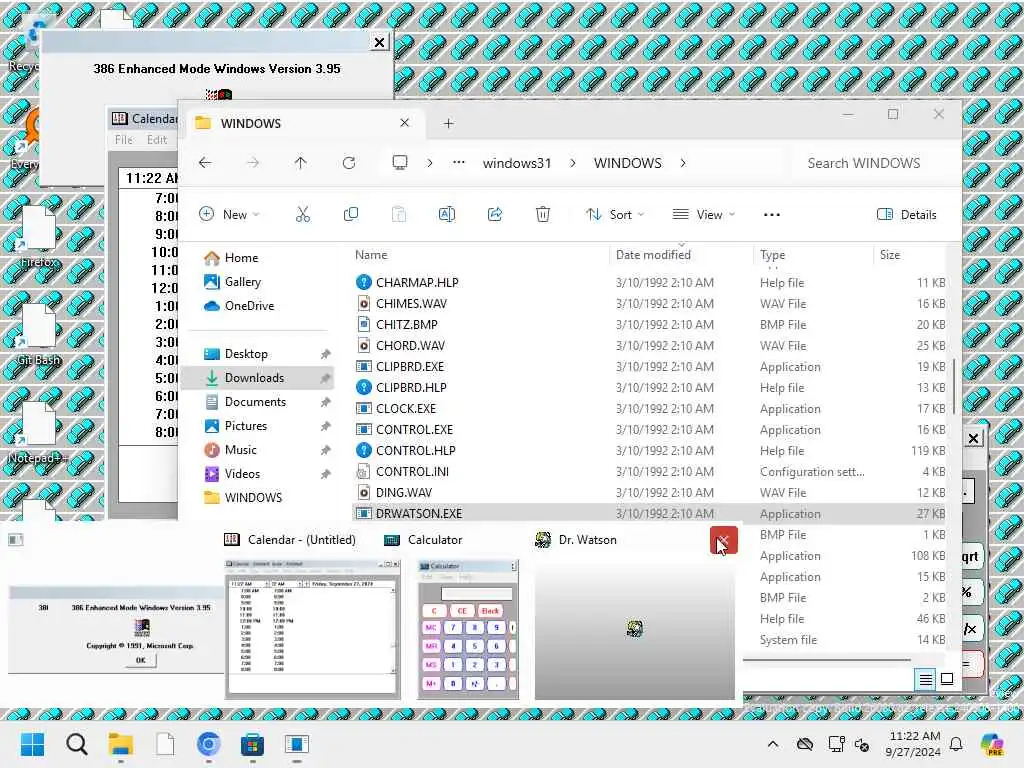
Task: Expand hidden breadcrumb path ellipsis
Action: (459, 163)
